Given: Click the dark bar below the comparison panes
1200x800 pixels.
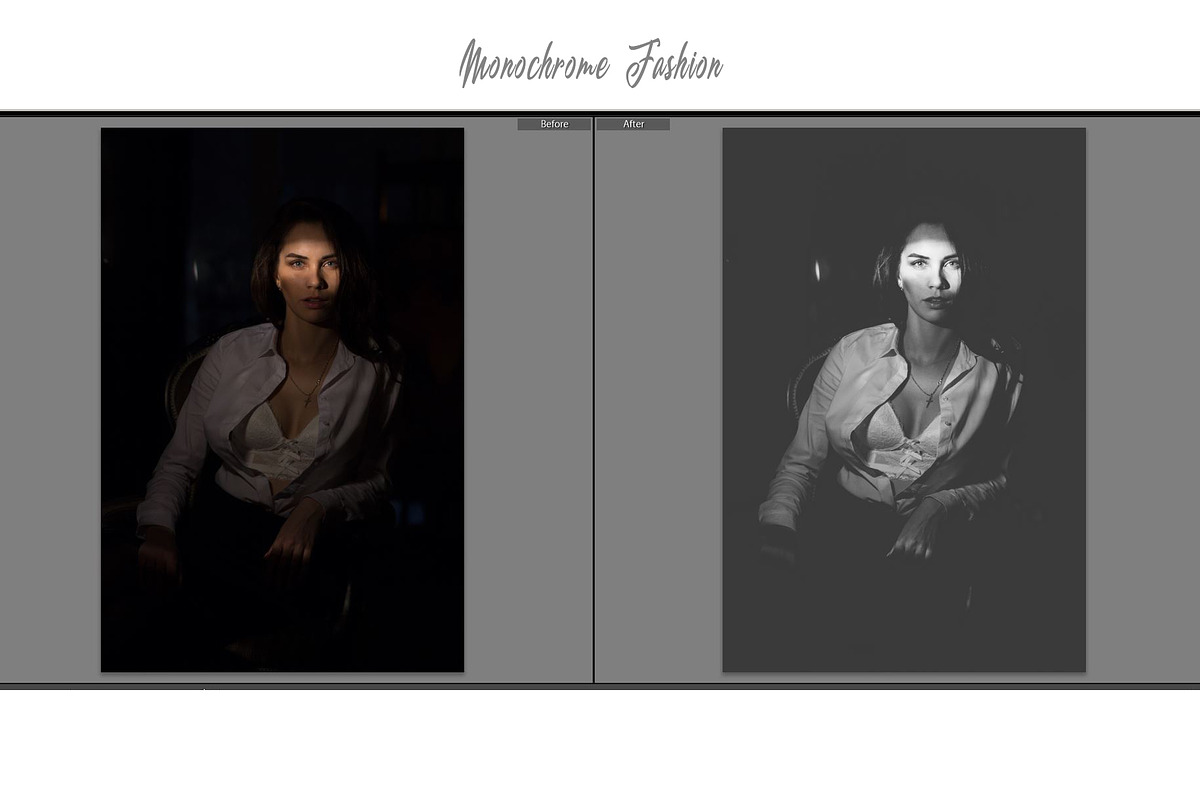Looking at the screenshot, I should [600, 687].
